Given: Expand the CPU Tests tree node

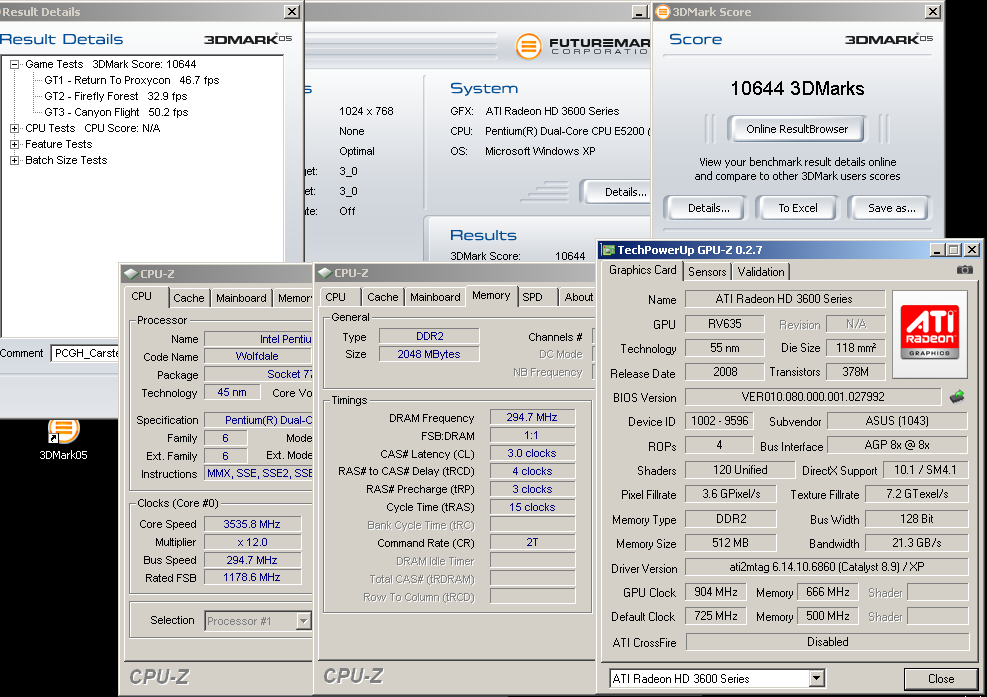Looking at the screenshot, I should (14, 128).
